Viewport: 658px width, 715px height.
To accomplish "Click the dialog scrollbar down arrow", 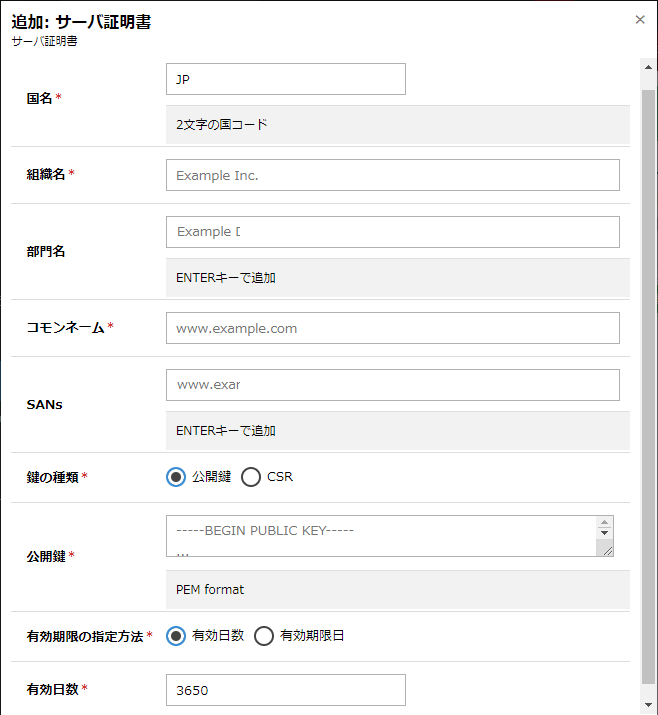I will click(648, 705).
